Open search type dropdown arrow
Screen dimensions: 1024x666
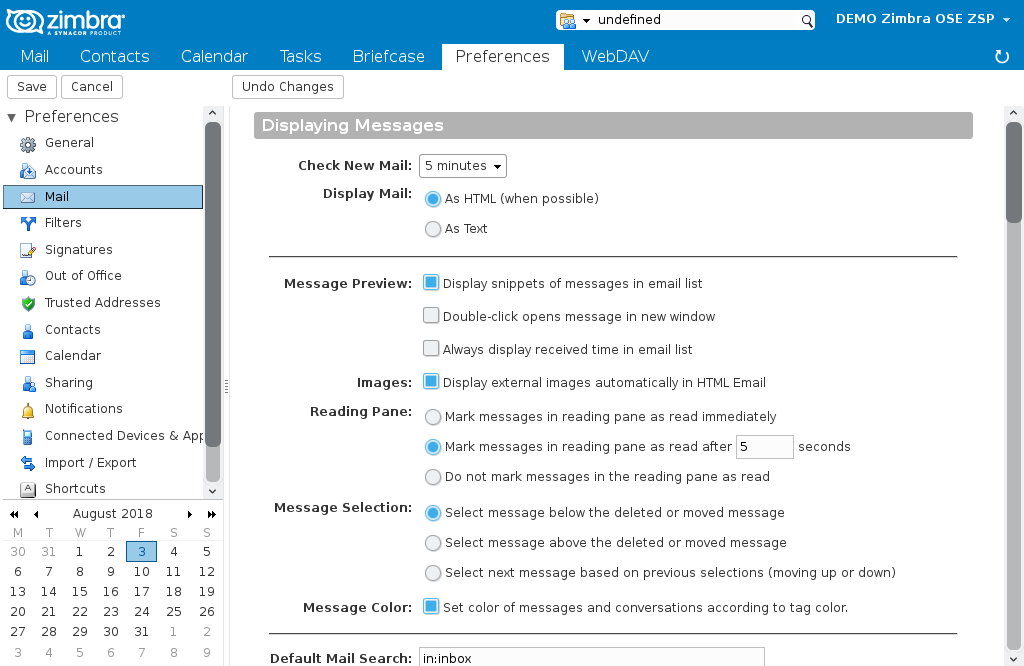(x=586, y=21)
